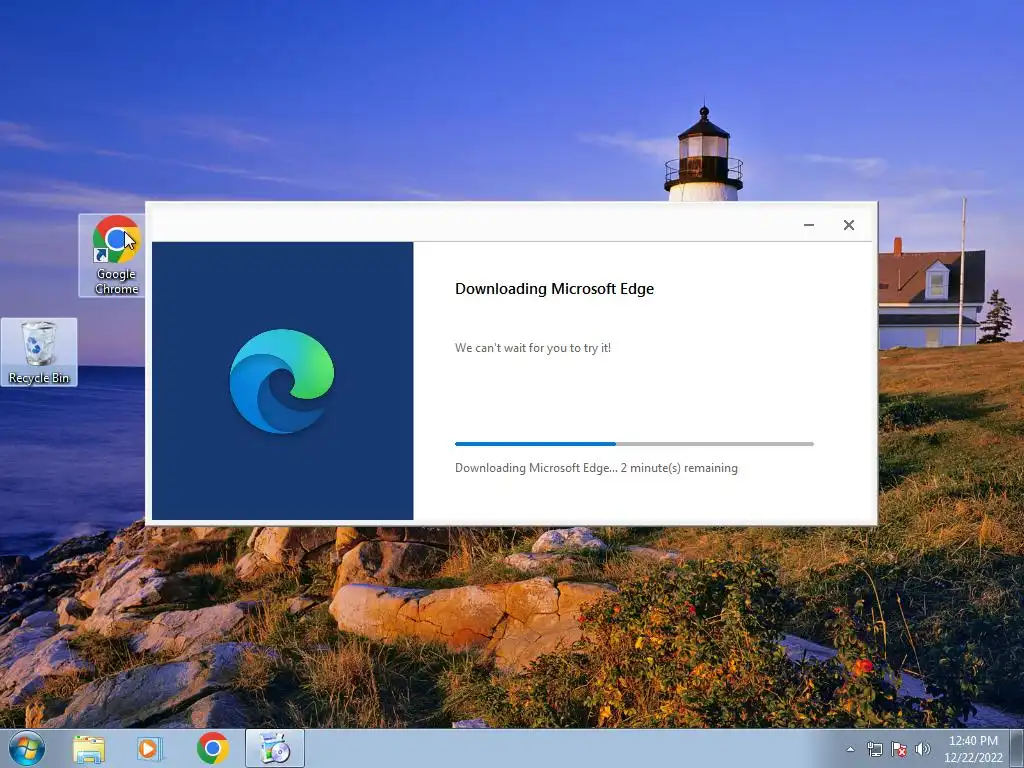Select the Recycle Bin desktop icon

39,352
